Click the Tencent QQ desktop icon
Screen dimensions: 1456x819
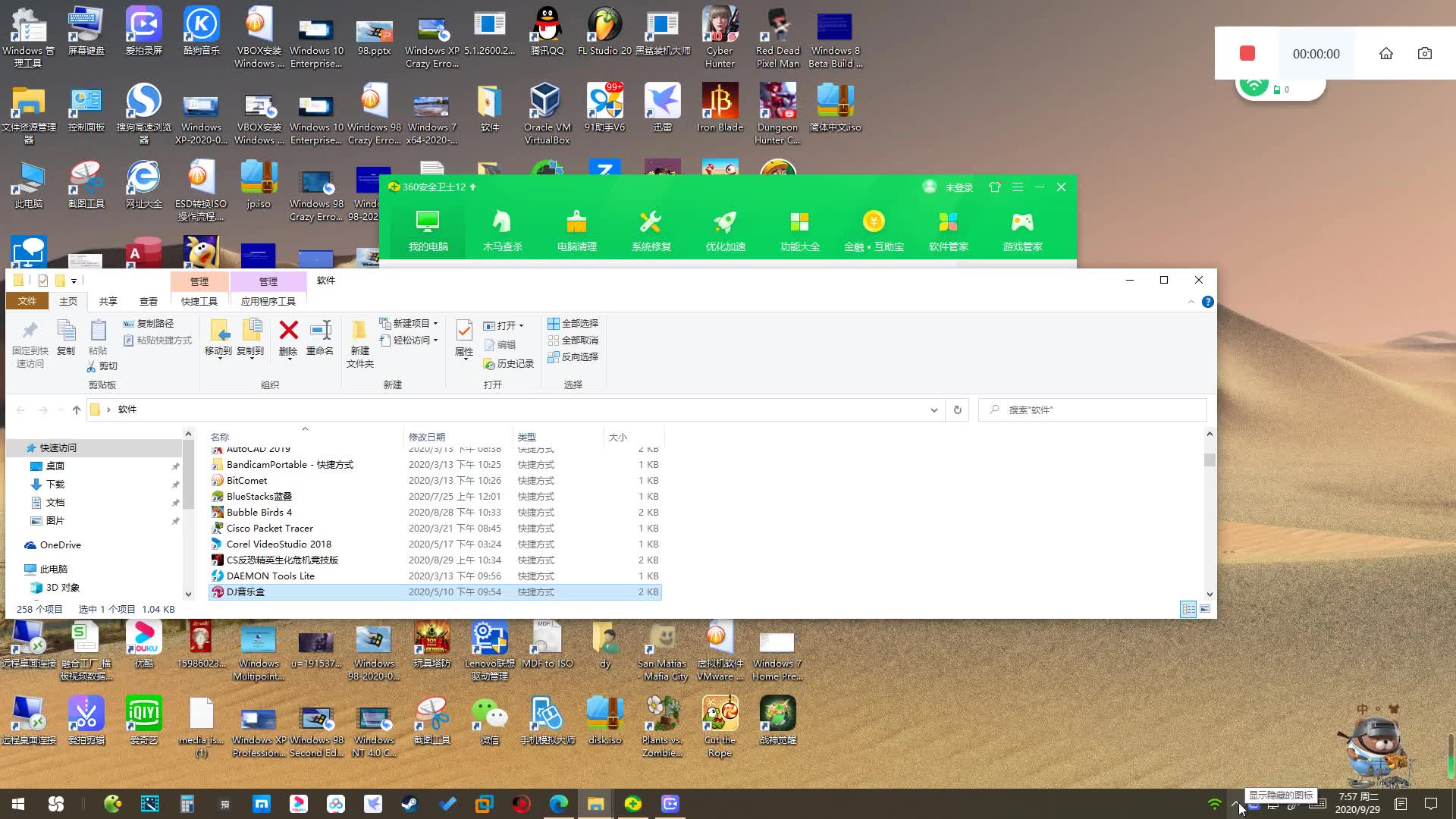547,32
